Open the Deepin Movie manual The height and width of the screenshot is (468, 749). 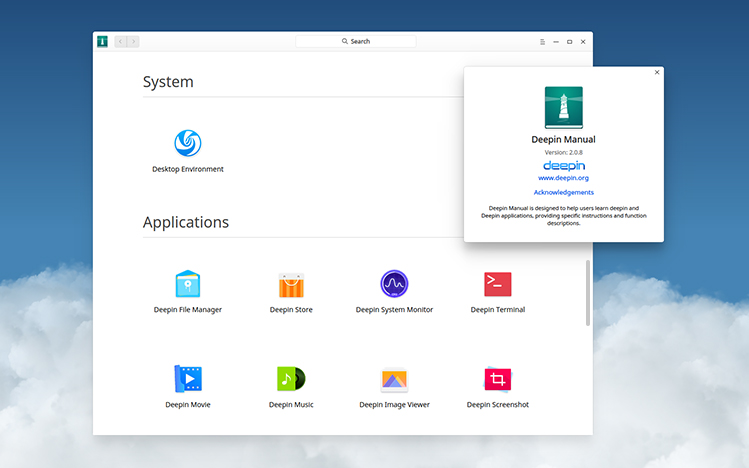point(188,379)
